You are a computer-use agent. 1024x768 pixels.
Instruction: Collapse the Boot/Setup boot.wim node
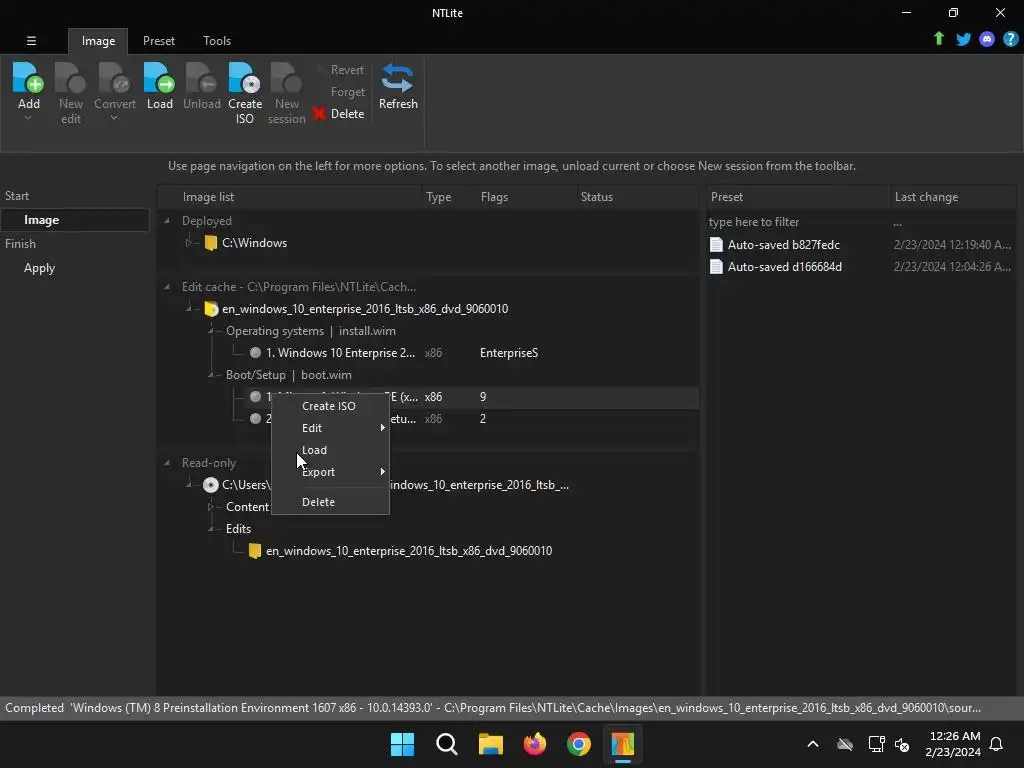[x=211, y=375]
